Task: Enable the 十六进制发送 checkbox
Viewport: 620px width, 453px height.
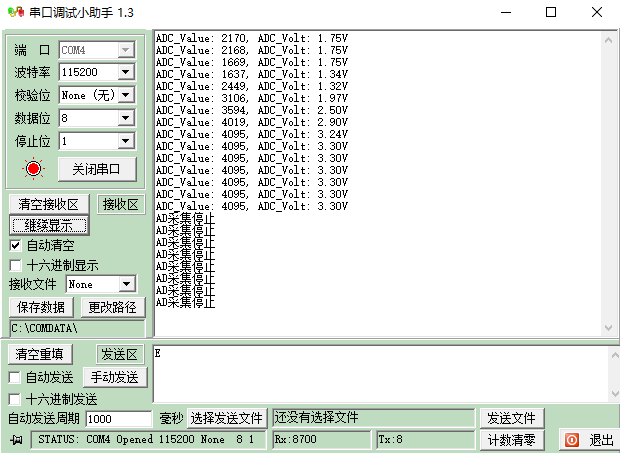Action: tap(14, 399)
